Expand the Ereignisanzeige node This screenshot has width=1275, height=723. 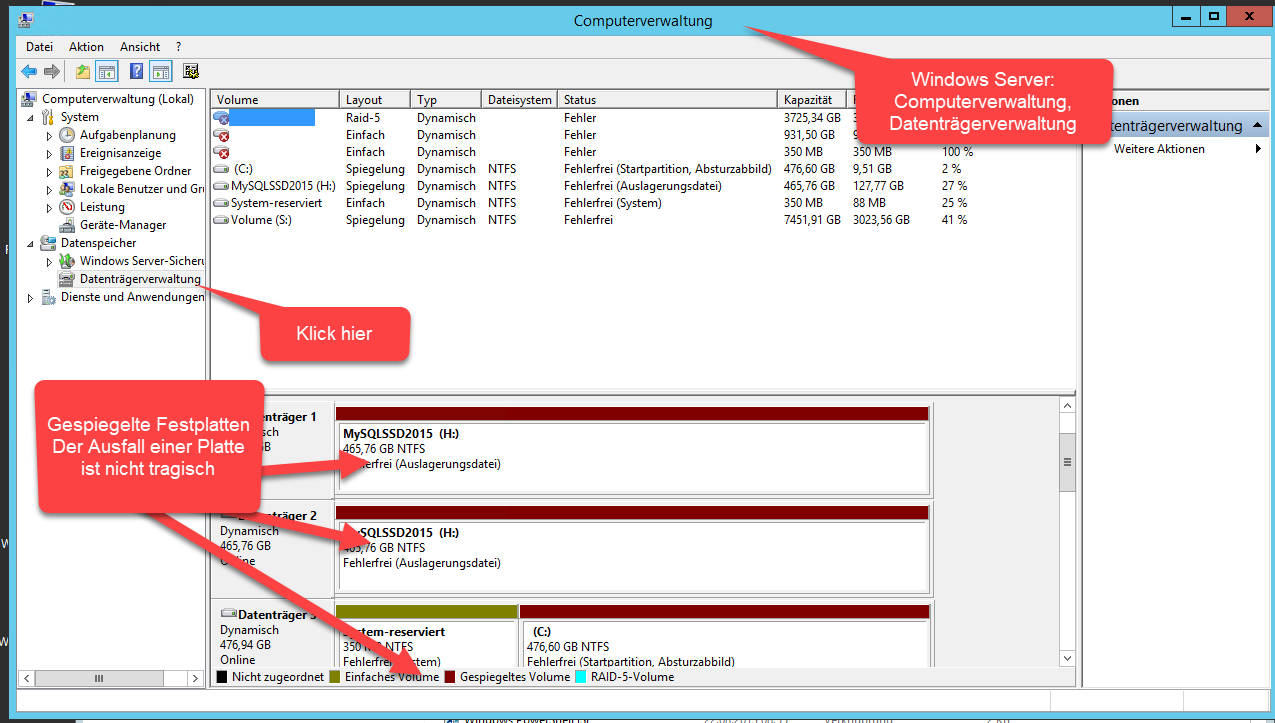pyautogui.click(x=50, y=154)
